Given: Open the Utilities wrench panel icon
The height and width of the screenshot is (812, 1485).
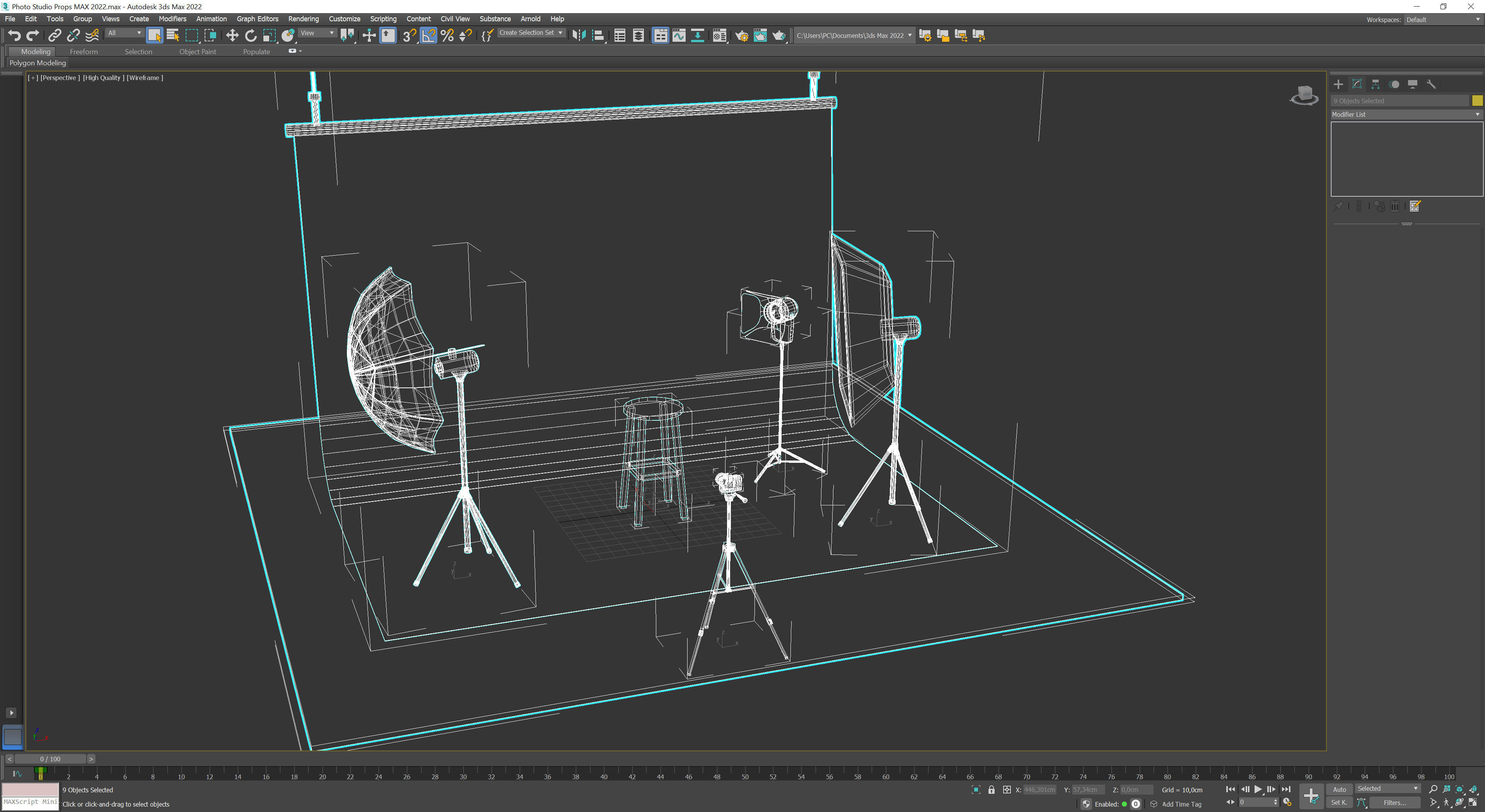Looking at the screenshot, I should click(1431, 84).
